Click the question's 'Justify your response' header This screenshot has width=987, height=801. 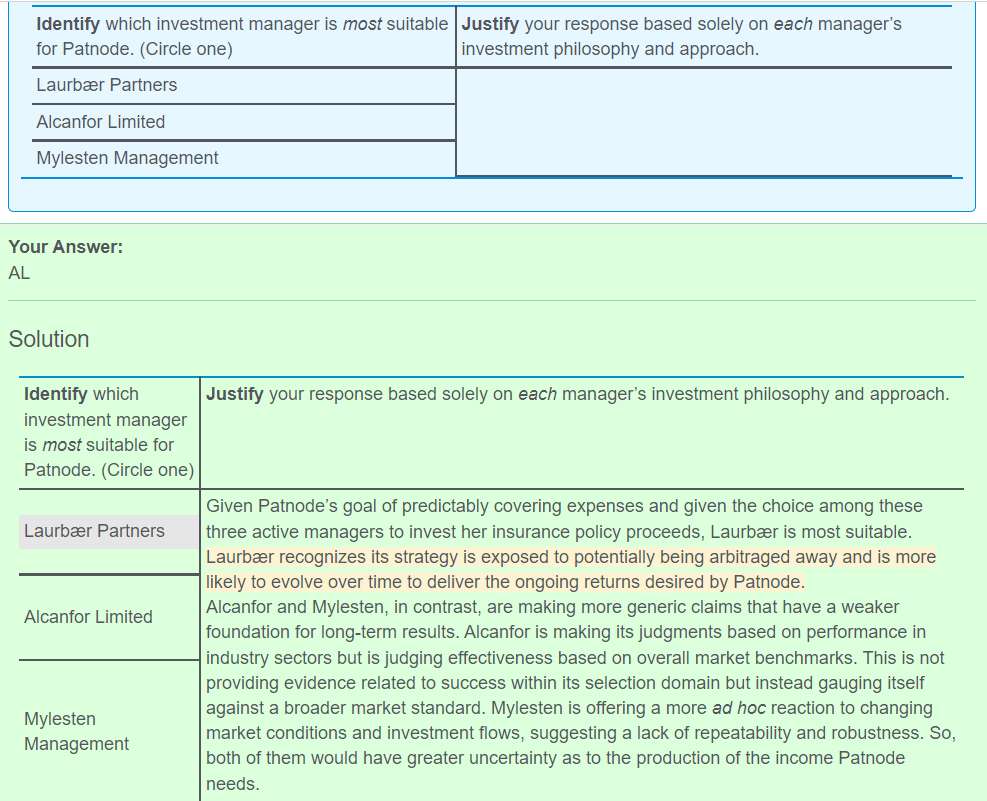(681, 36)
